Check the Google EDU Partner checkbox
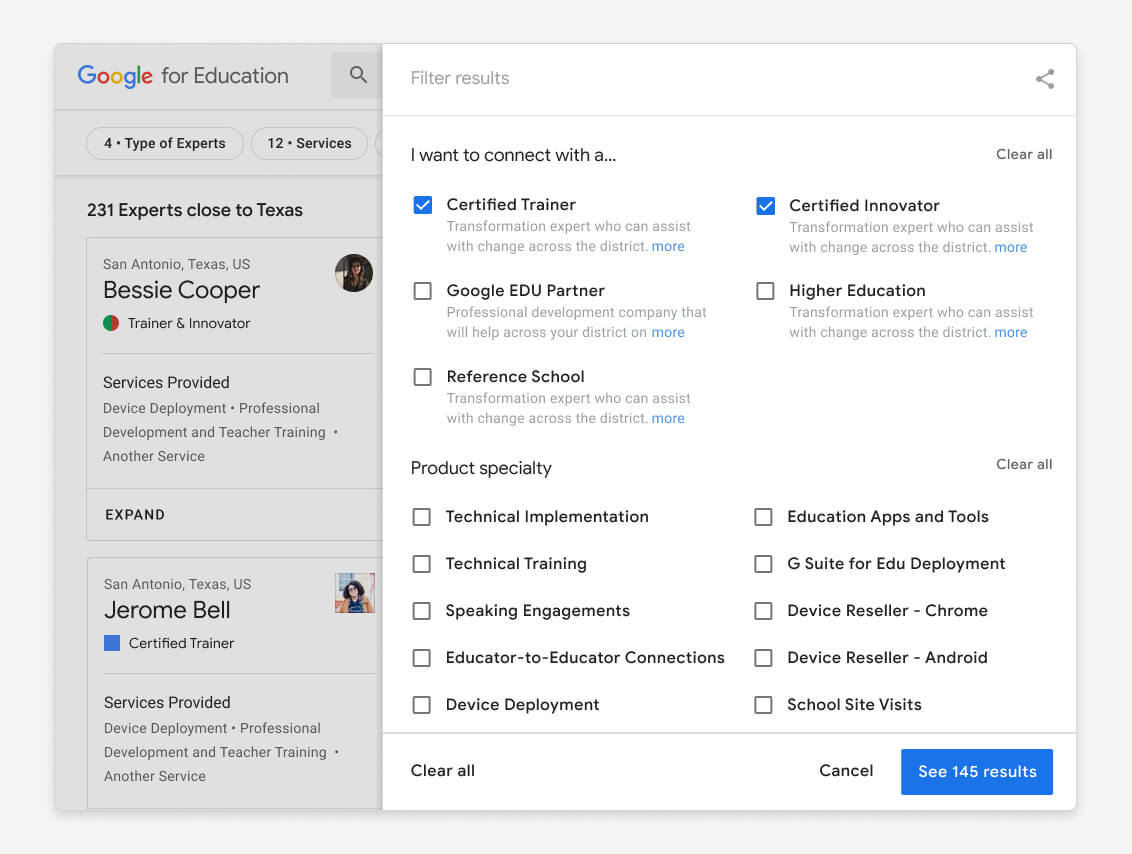 422,291
